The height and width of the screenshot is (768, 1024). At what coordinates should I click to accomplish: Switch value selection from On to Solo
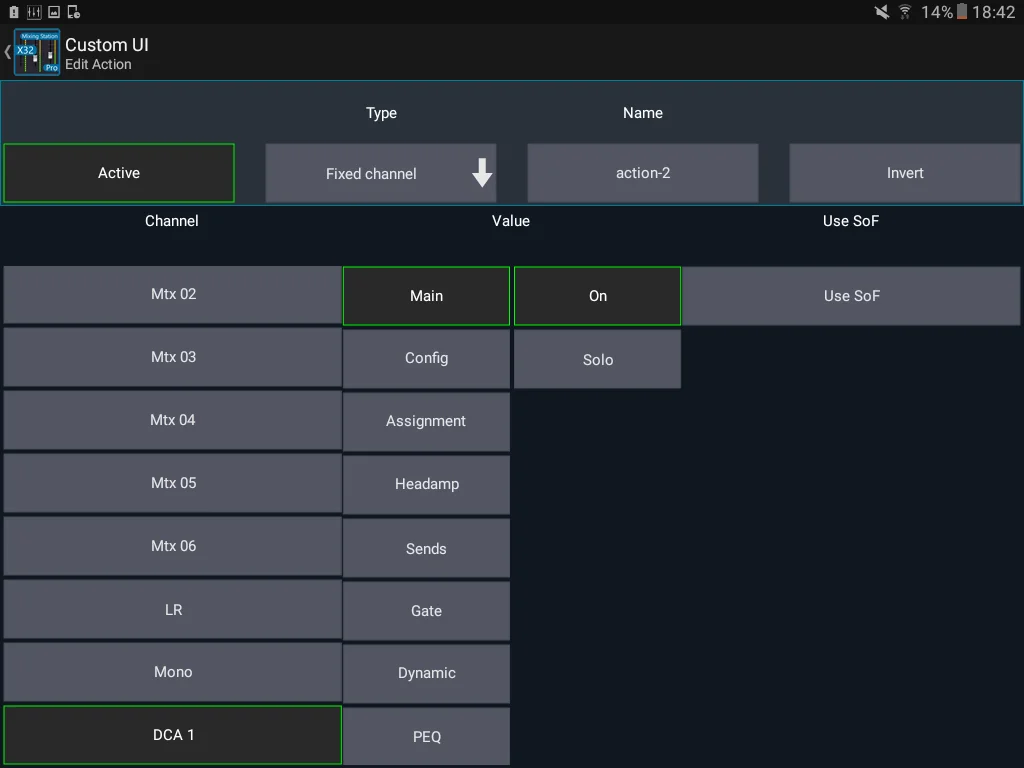coord(597,358)
